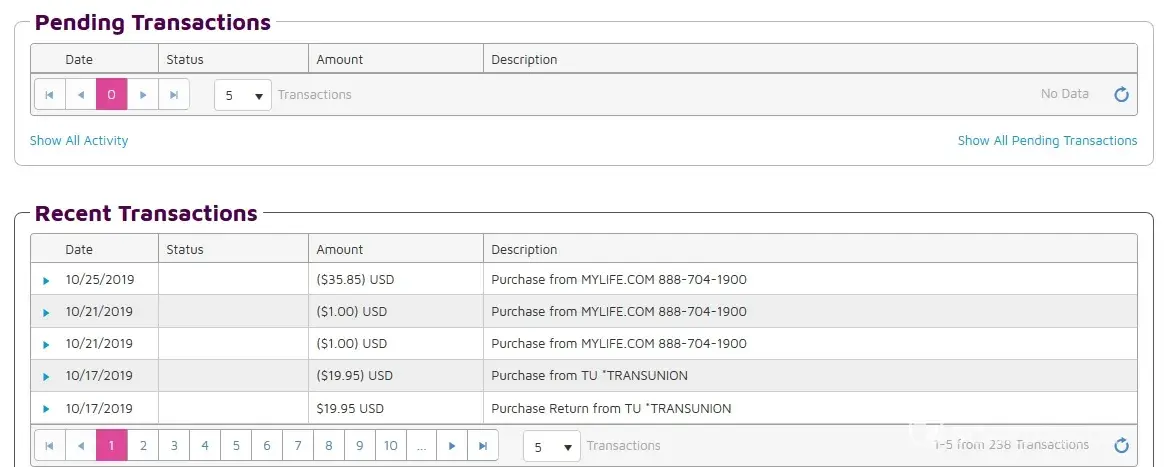This screenshot has width=1170, height=467.
Task: Select page 5 in Recent Transactions pager
Action: coord(236,446)
